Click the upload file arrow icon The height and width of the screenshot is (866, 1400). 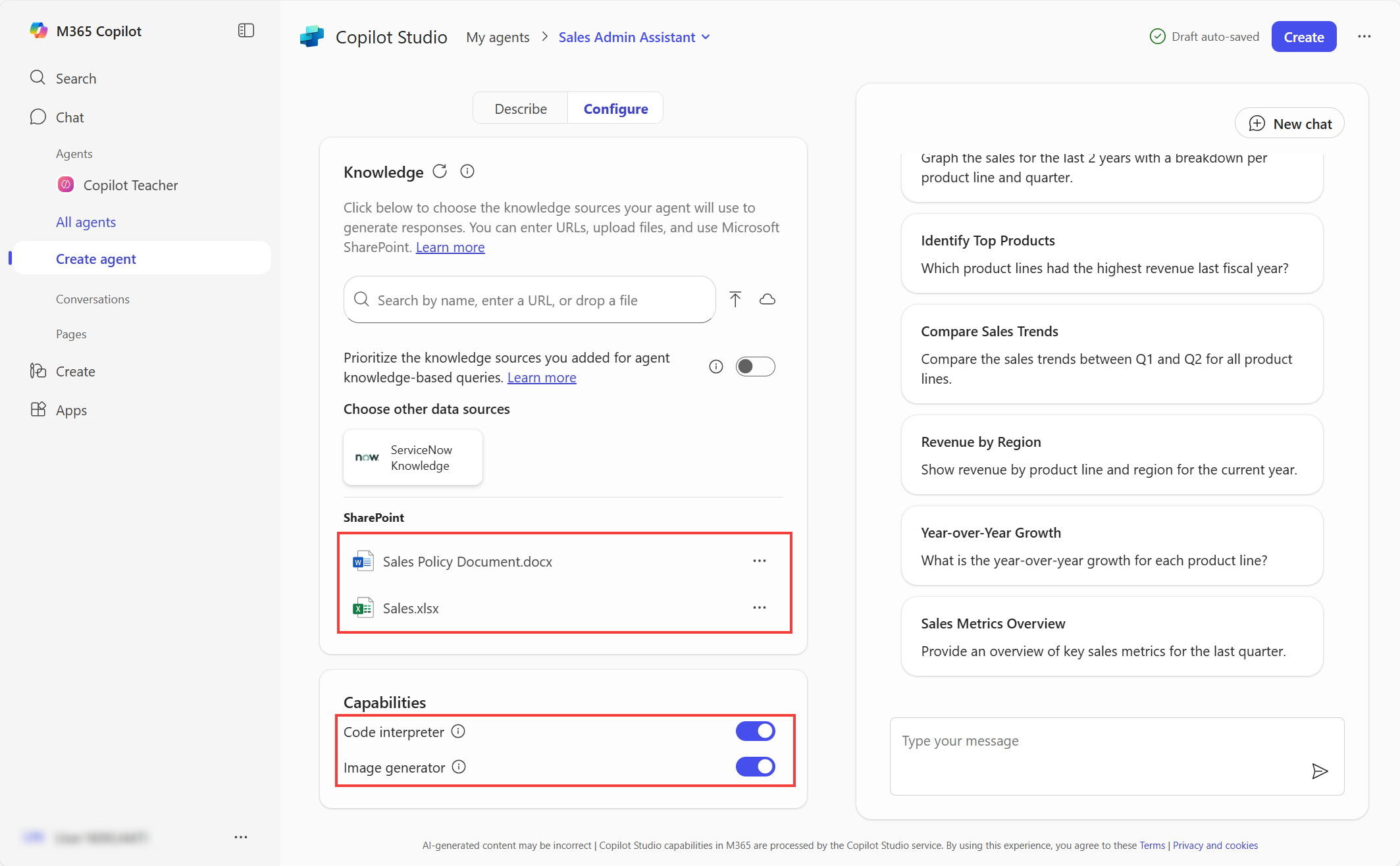(735, 299)
